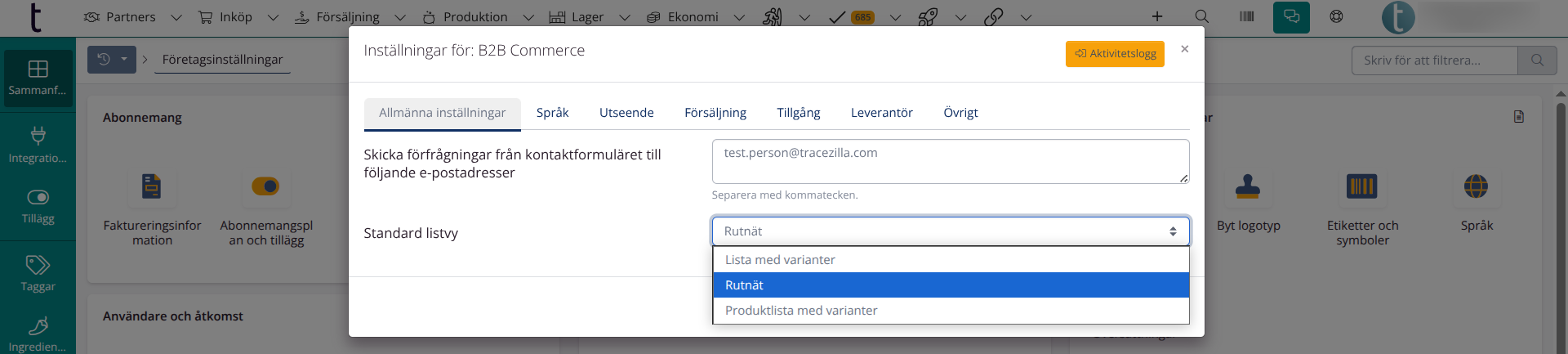Image resolution: width=1568 pixels, height=354 pixels.
Task: Open search with the magnifier icon in the top bar
Action: click(1201, 16)
